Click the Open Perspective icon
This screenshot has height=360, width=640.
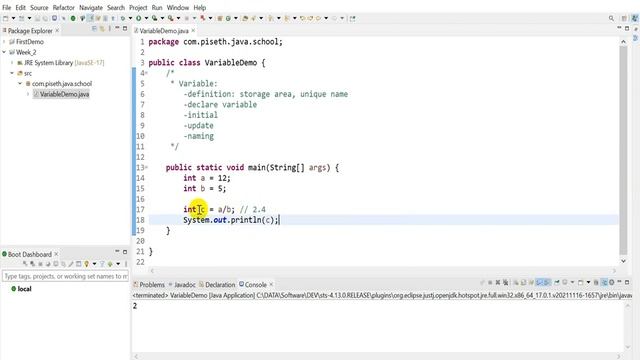(x=624, y=18)
